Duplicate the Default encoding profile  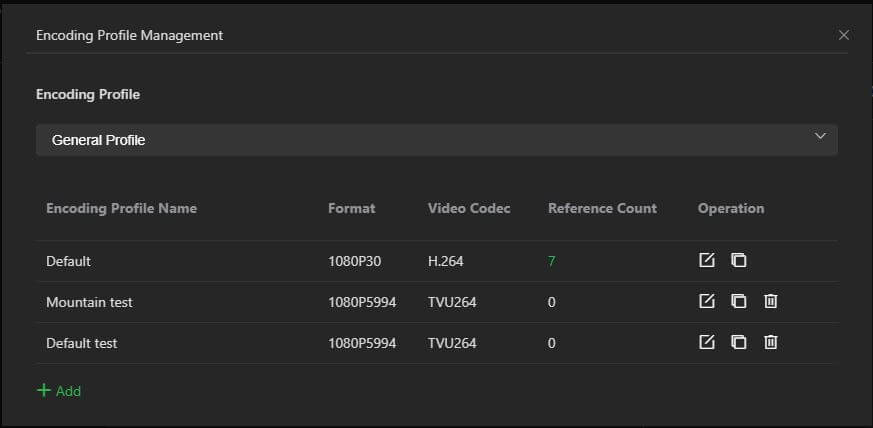pos(738,261)
